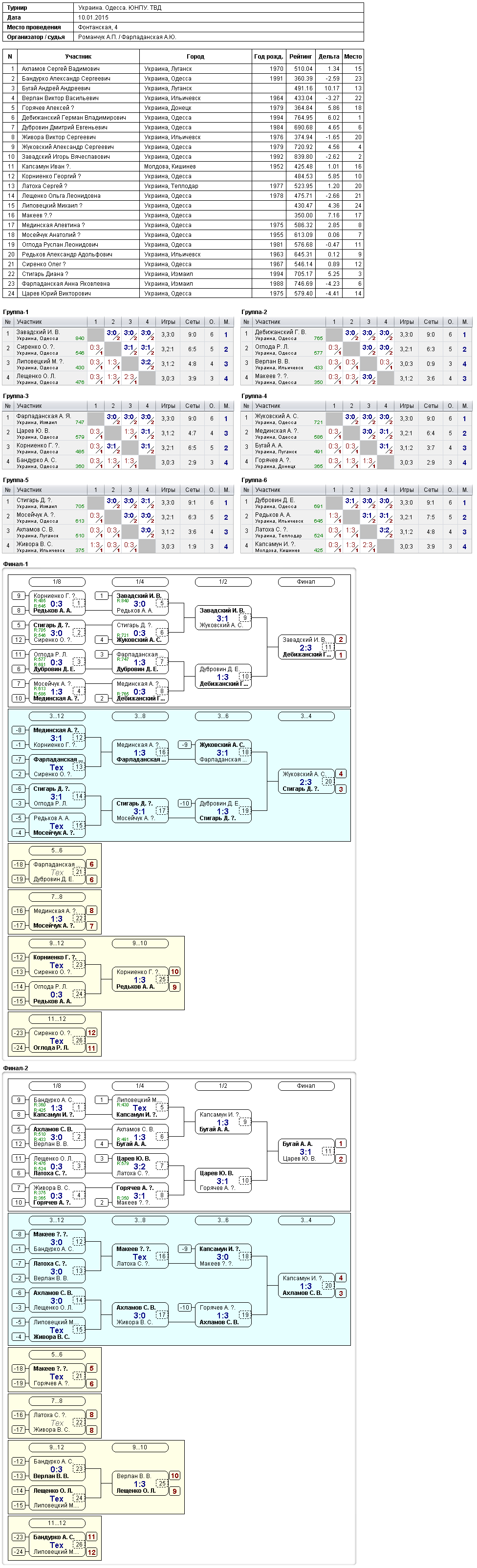Screen dimensions: 477x1568
Task: Select participant 'Редьков Александр Адольфович'
Action: coord(67,254)
